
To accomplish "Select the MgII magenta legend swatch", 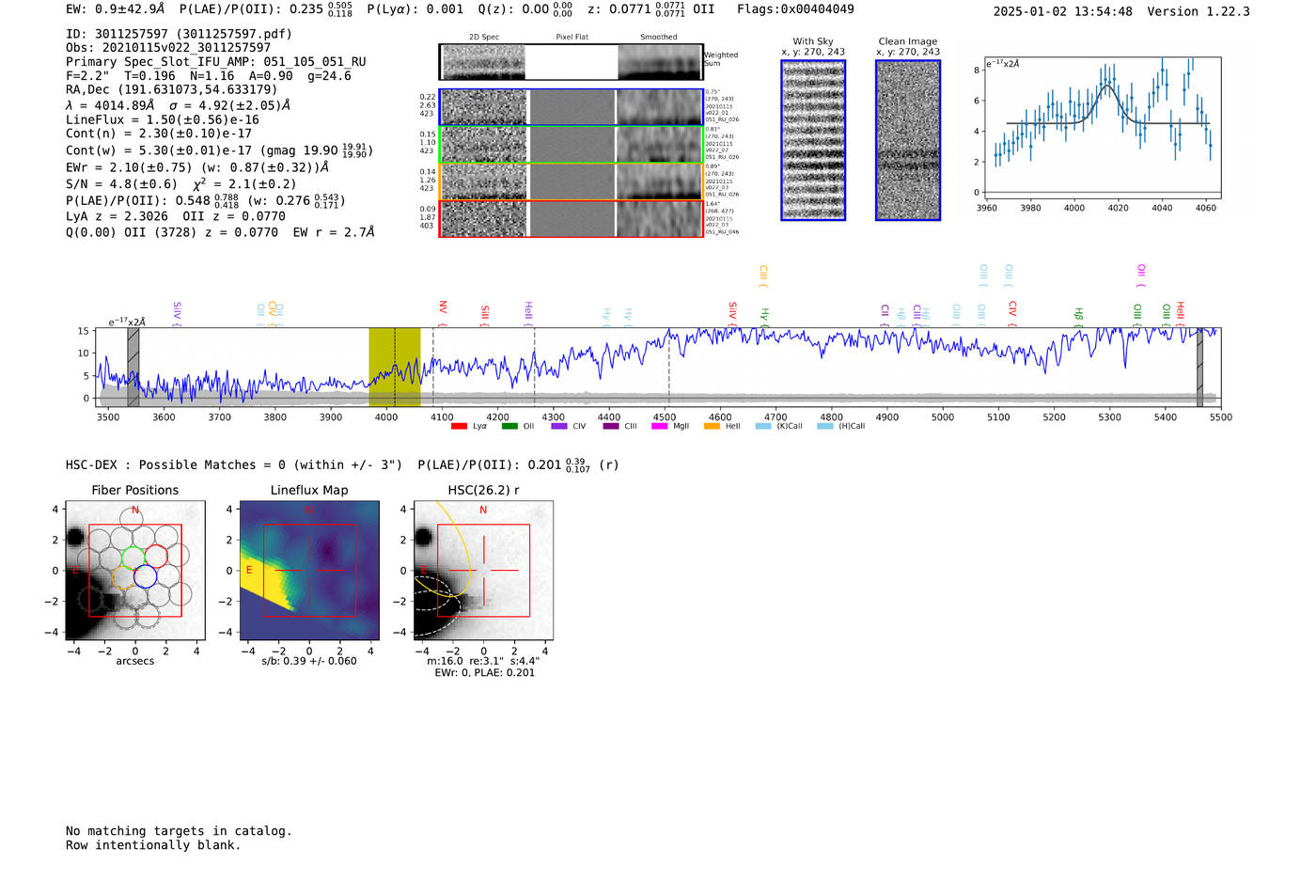I will coord(659,426).
